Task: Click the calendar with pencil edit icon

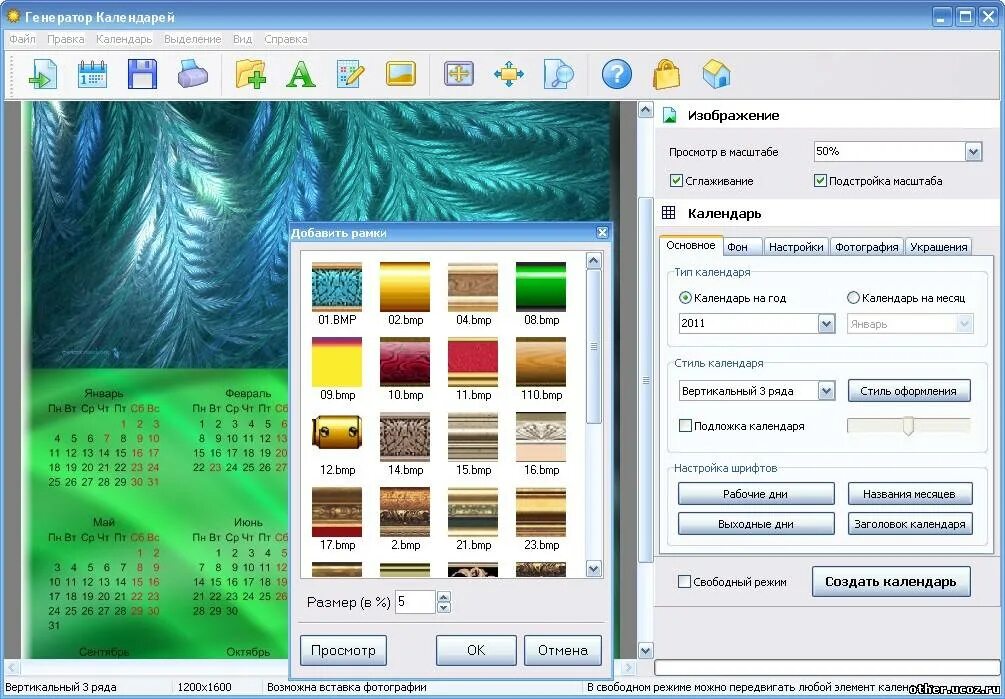Action: click(x=351, y=74)
